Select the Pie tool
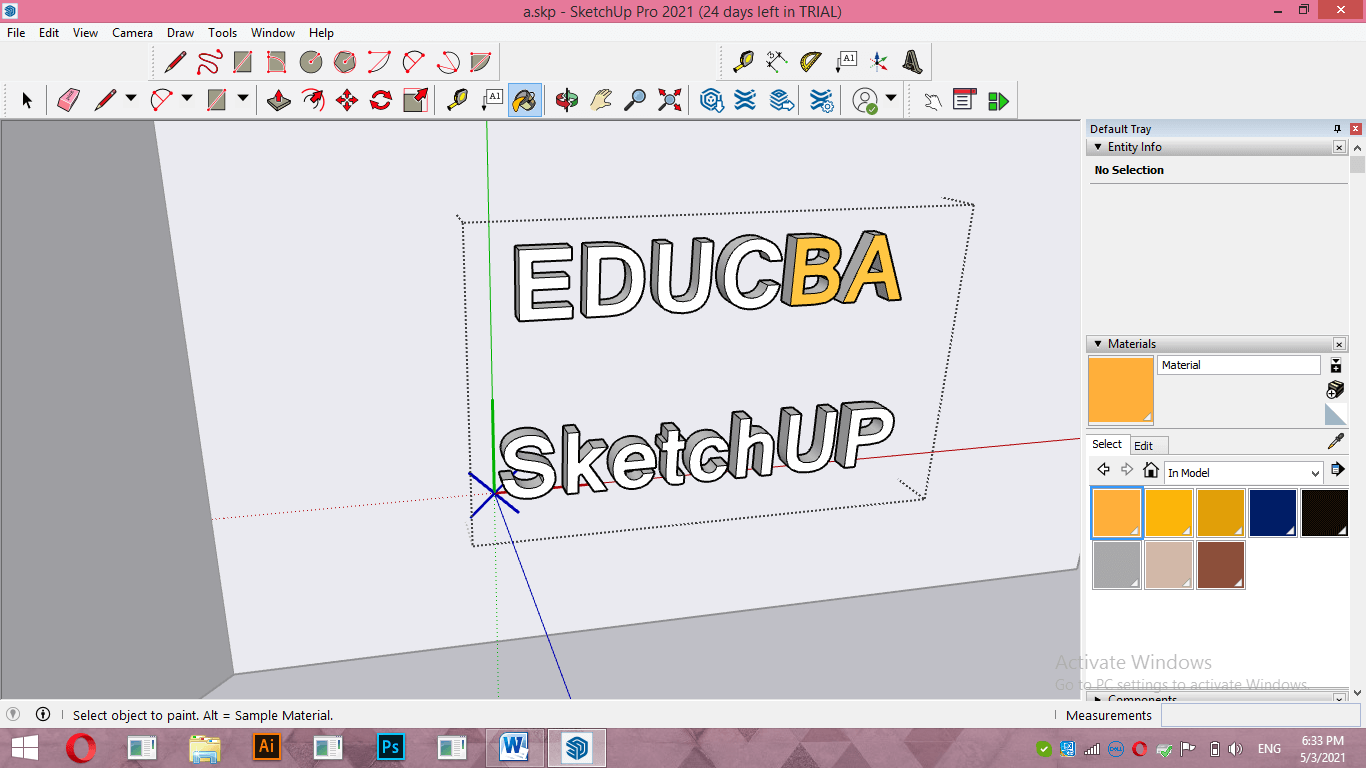The image size is (1366, 768). [x=481, y=62]
